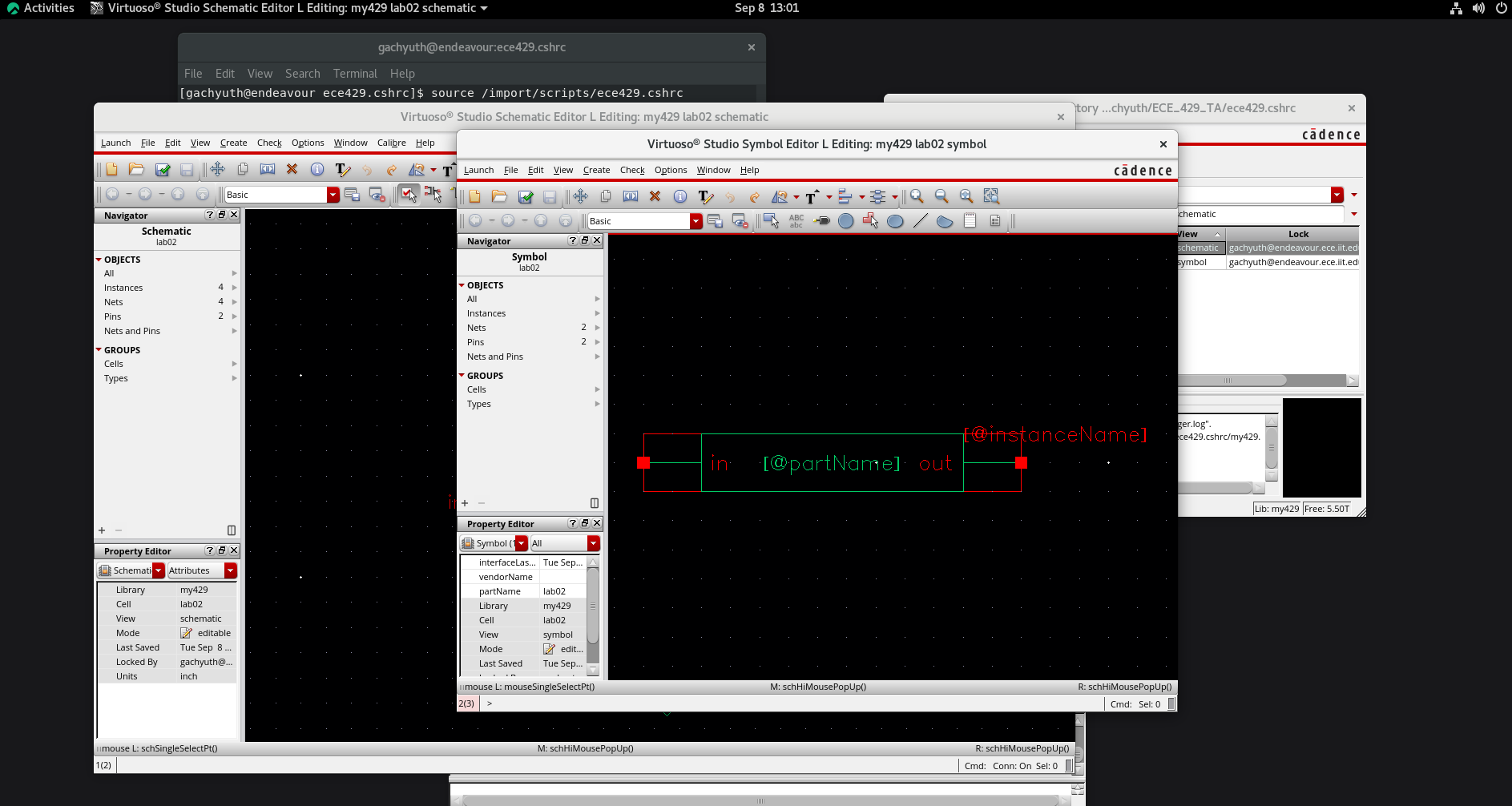This screenshot has height=806, width=1512.
Task: Click the power icon in top bar
Action: tap(1501, 8)
